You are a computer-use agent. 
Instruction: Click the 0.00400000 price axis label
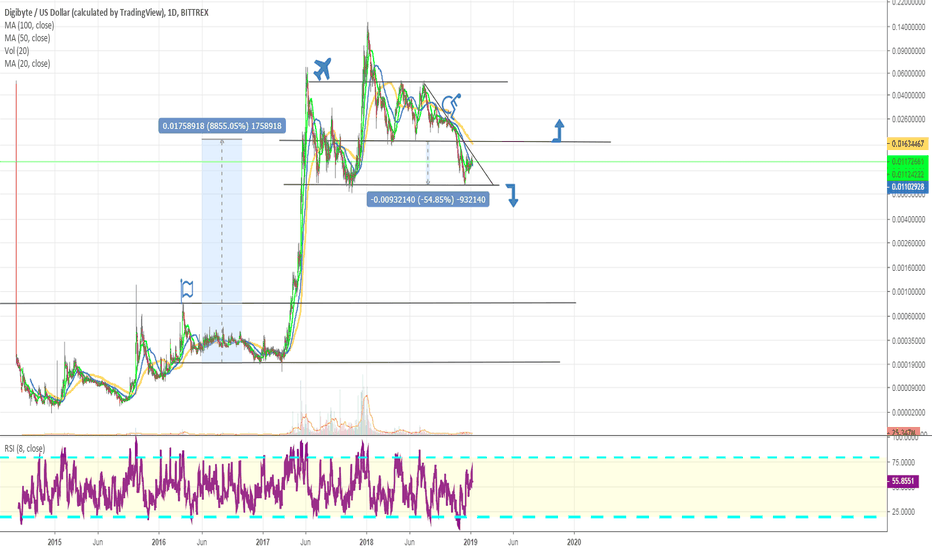908,219
